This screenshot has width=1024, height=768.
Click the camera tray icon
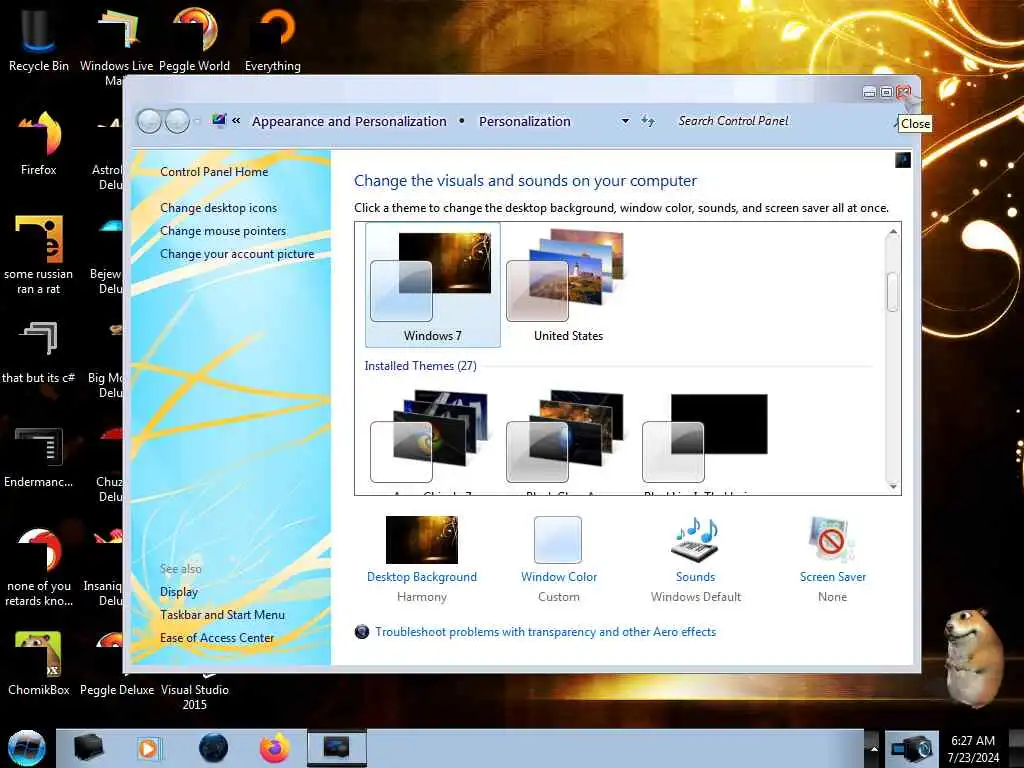(912, 748)
